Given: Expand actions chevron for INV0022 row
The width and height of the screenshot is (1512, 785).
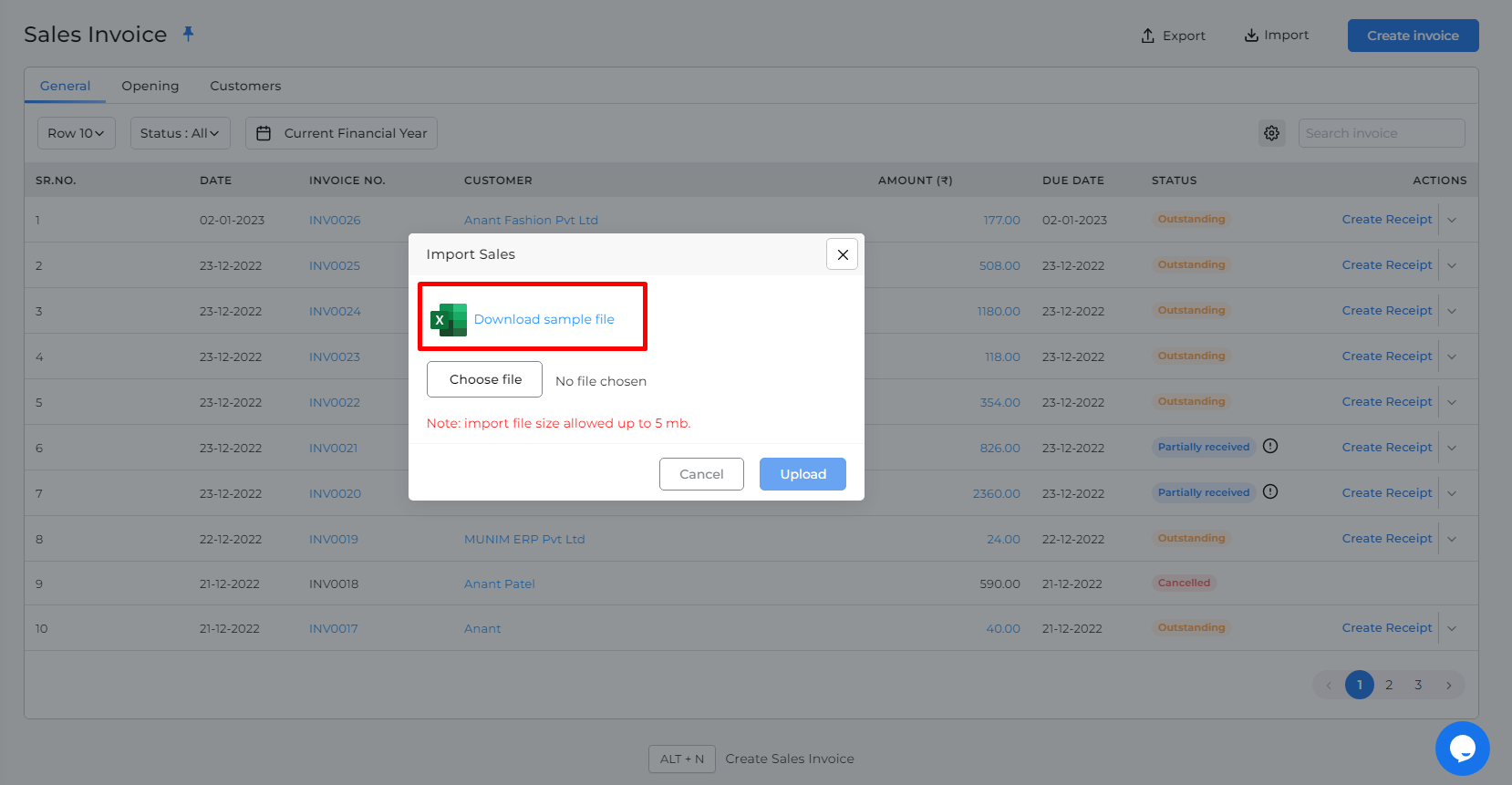Looking at the screenshot, I should pyautogui.click(x=1452, y=402).
